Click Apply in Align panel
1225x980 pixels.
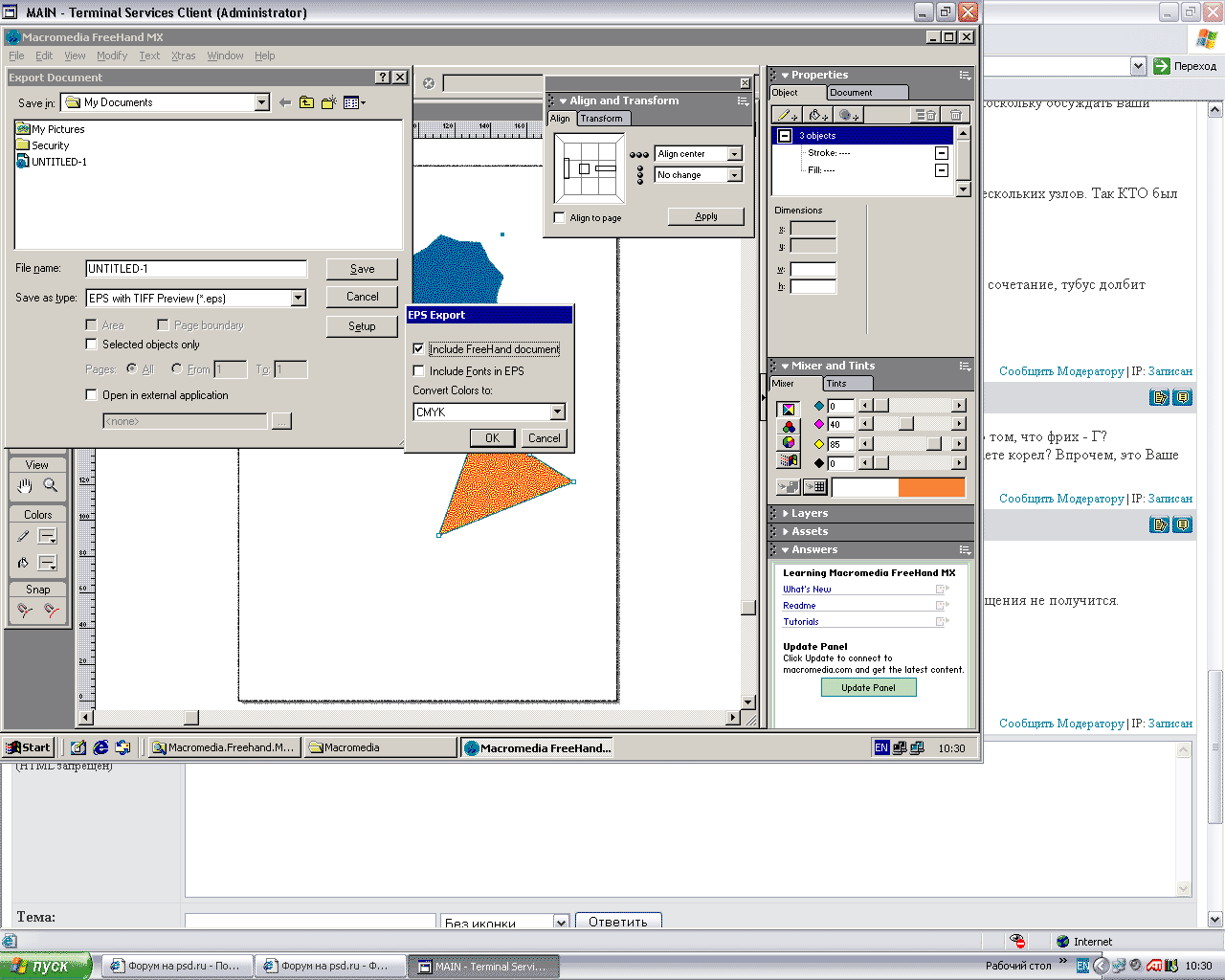[706, 216]
